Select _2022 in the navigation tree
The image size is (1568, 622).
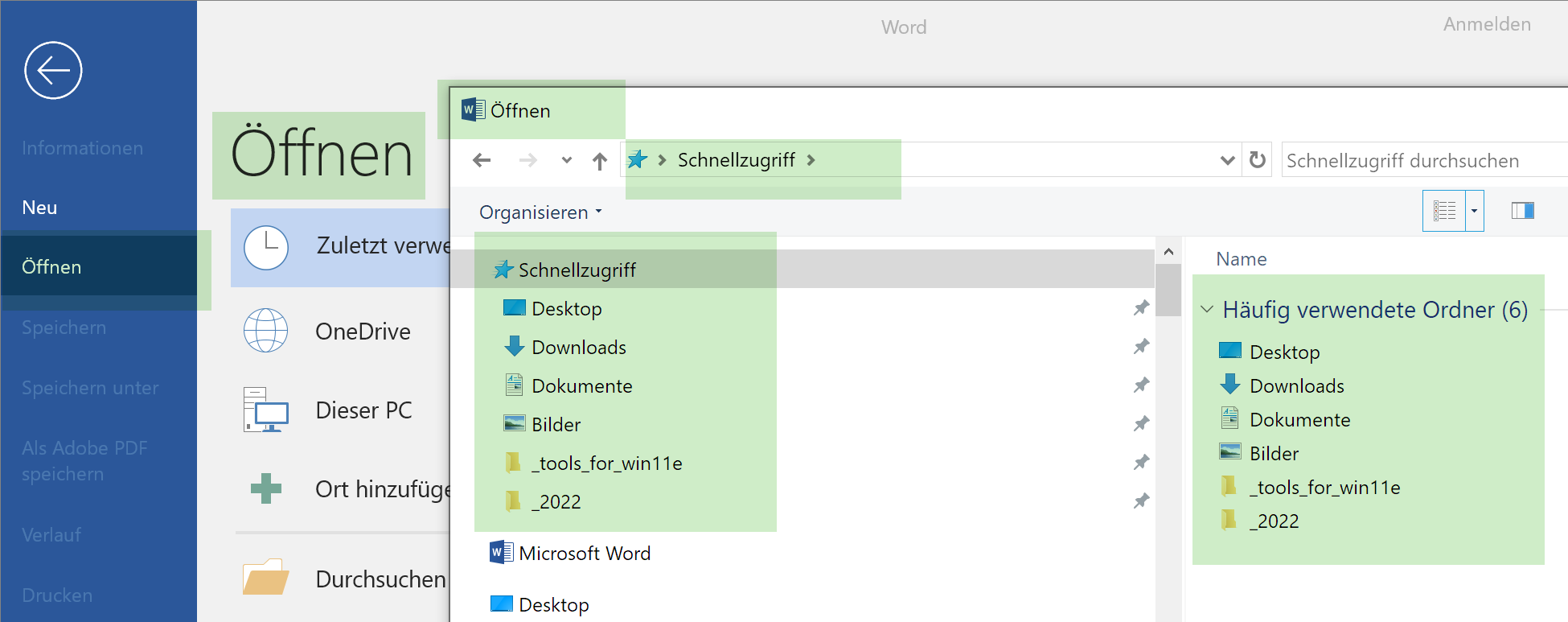pos(556,502)
